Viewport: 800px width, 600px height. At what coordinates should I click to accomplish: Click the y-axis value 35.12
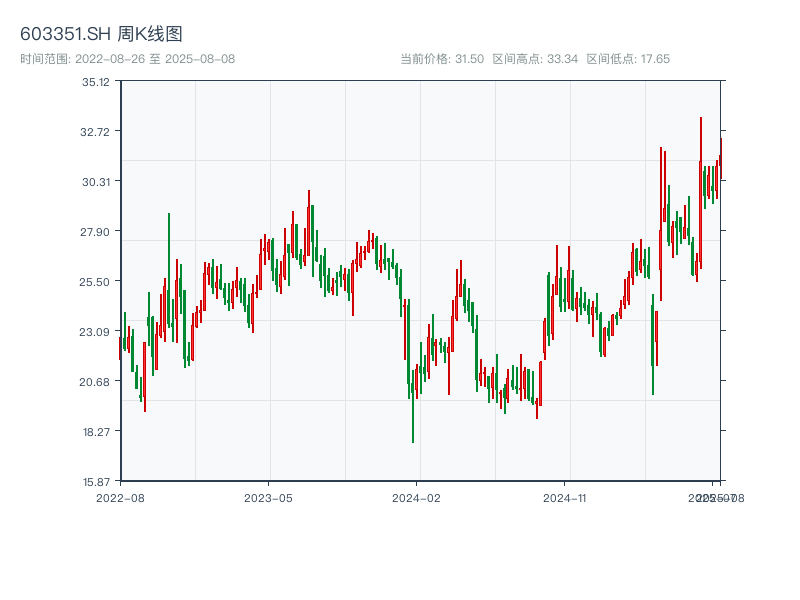tap(96, 82)
